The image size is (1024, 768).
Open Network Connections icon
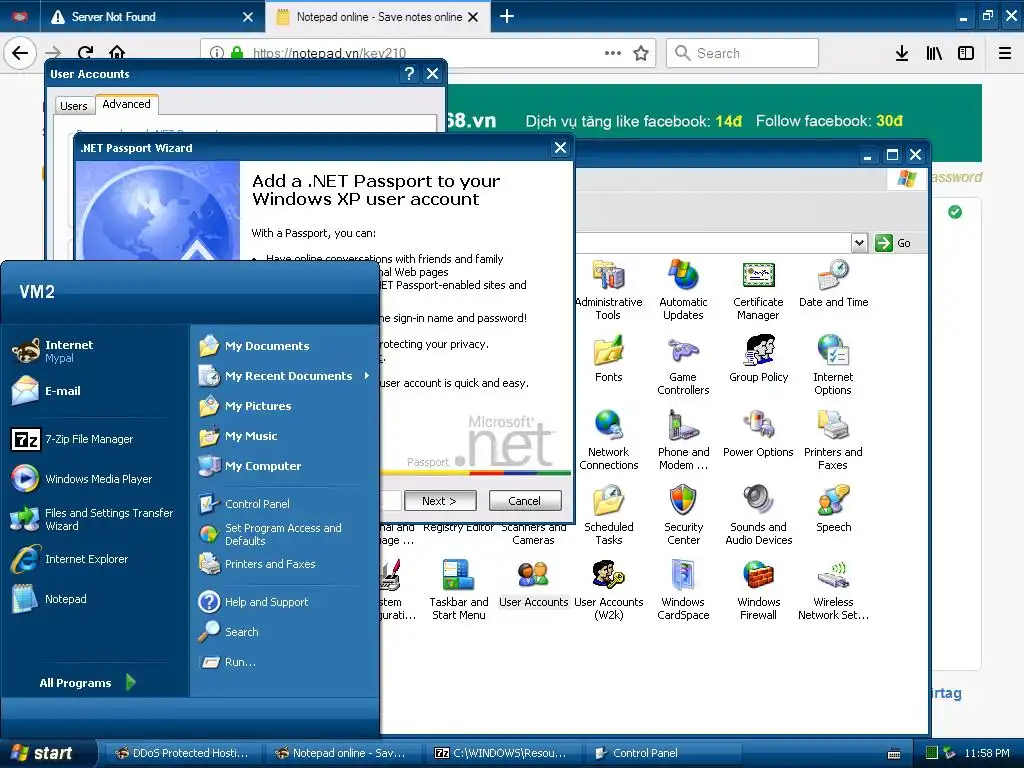point(608,440)
